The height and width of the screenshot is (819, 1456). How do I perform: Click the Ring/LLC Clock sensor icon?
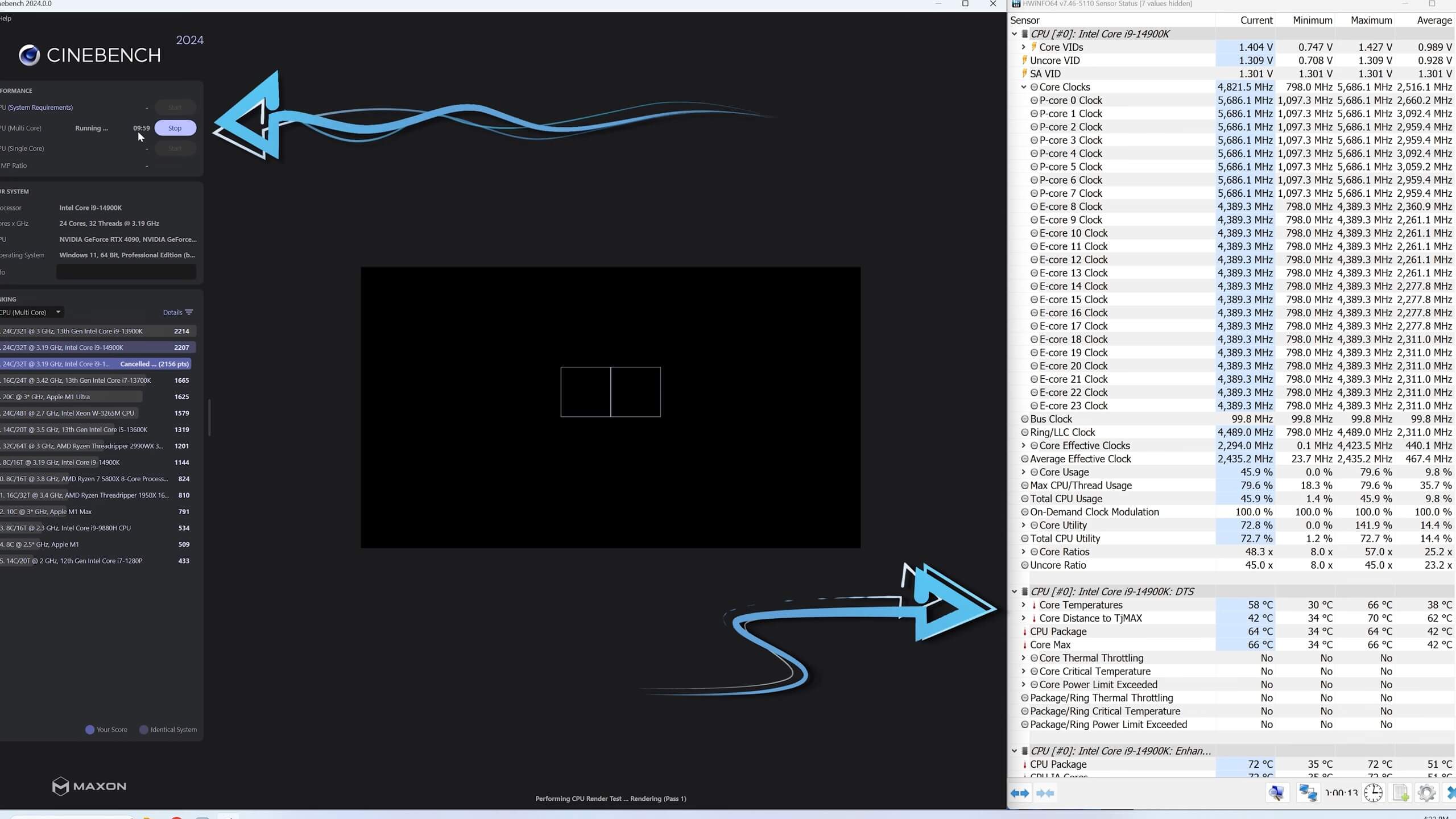click(1025, 432)
